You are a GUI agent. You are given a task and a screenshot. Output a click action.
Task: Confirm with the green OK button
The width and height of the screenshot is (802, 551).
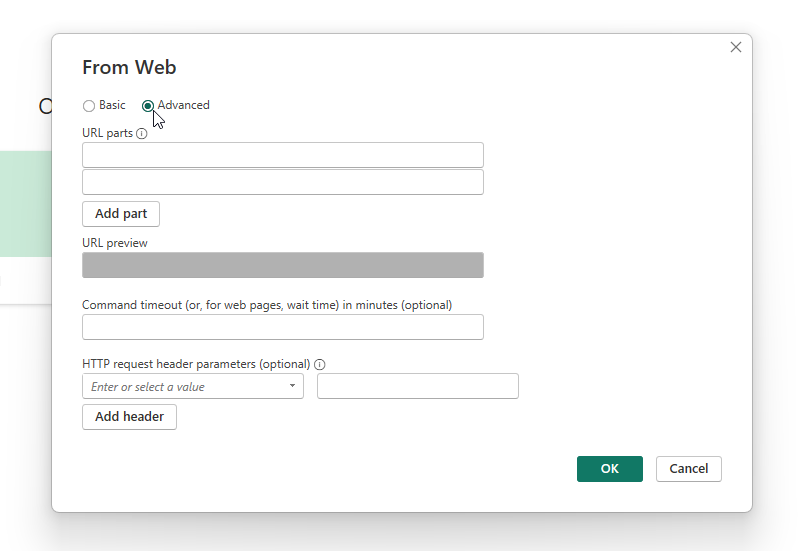pos(609,469)
